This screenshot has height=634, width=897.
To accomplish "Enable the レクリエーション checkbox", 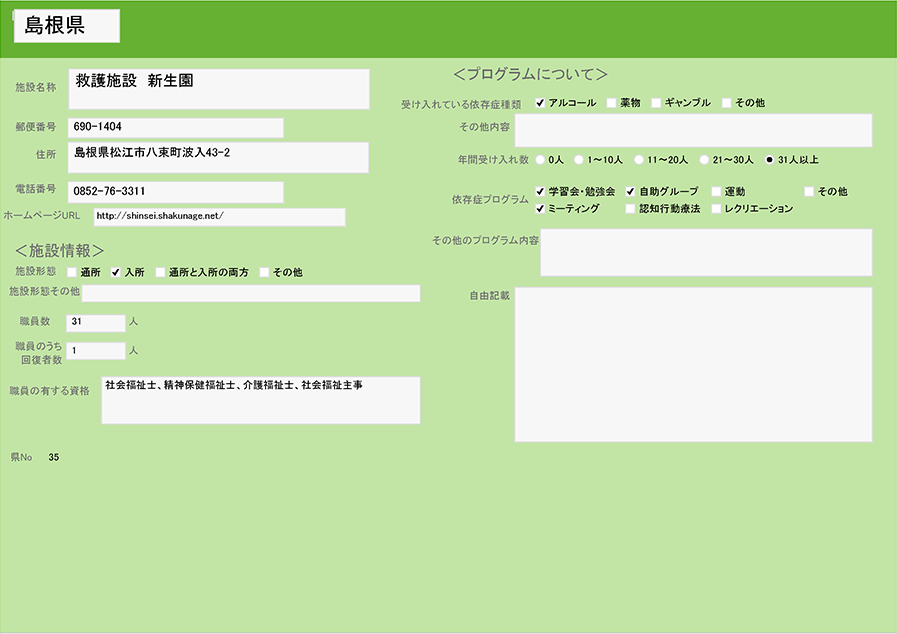I will (716, 209).
